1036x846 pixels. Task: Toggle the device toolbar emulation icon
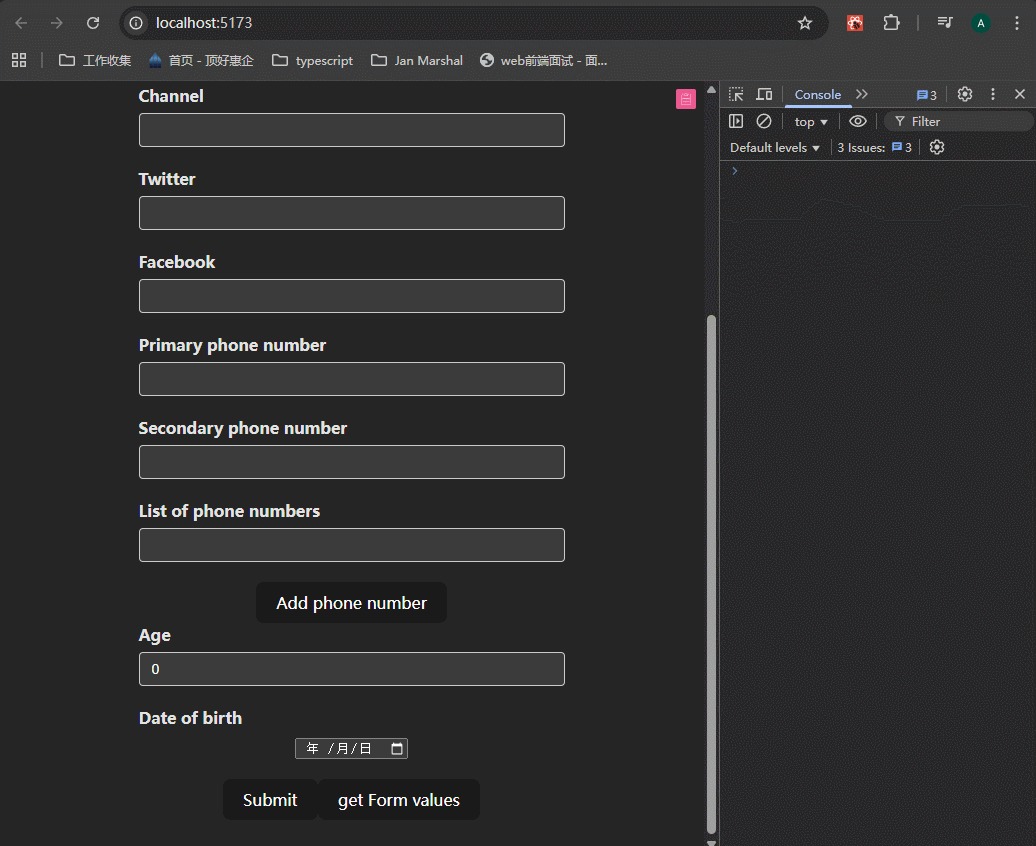point(764,94)
